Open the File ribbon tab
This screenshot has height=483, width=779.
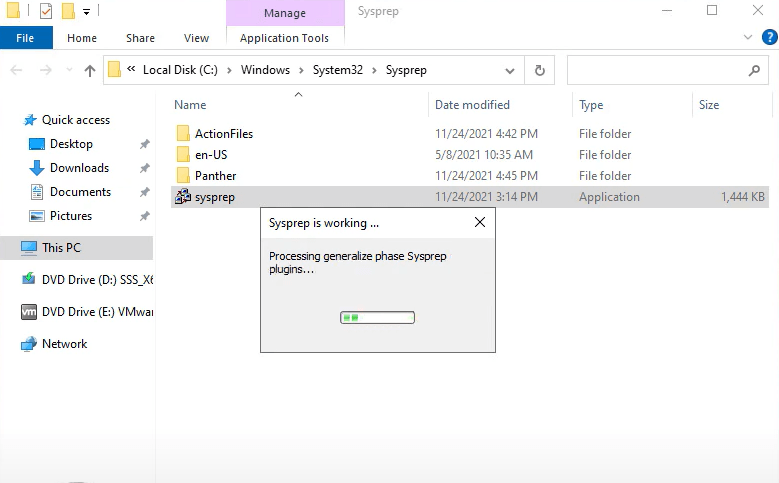[x=26, y=38]
